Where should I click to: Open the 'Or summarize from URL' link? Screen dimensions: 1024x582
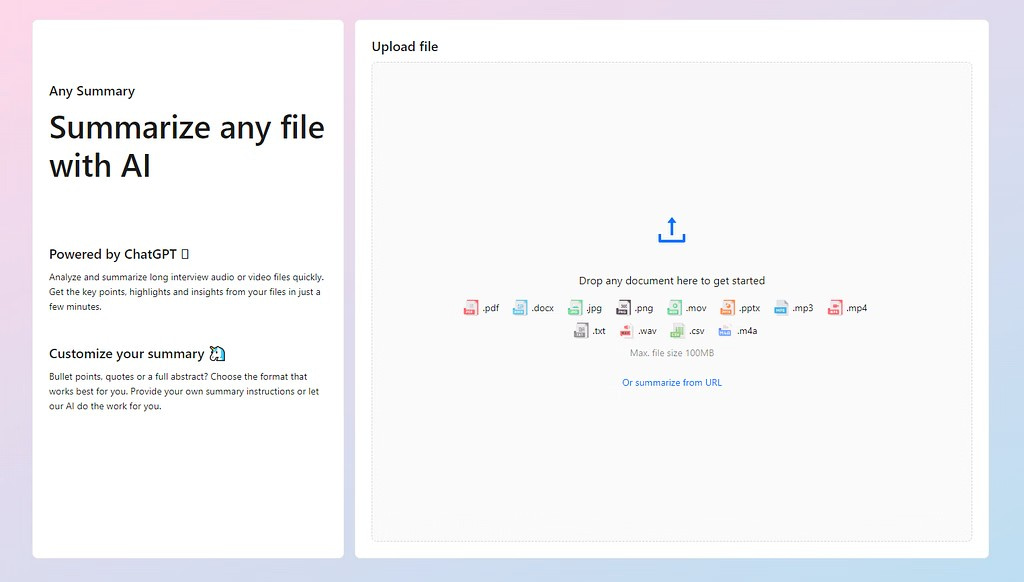[671, 383]
